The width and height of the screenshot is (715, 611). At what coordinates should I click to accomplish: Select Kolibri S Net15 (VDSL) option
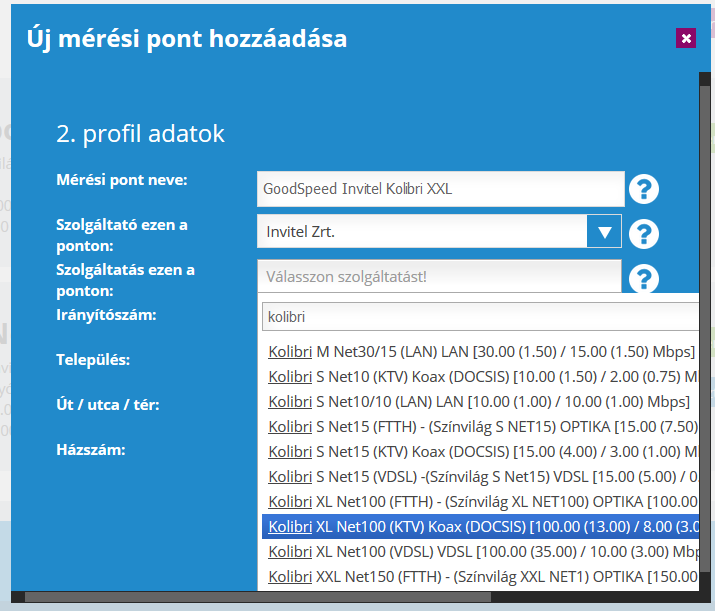coord(480,477)
